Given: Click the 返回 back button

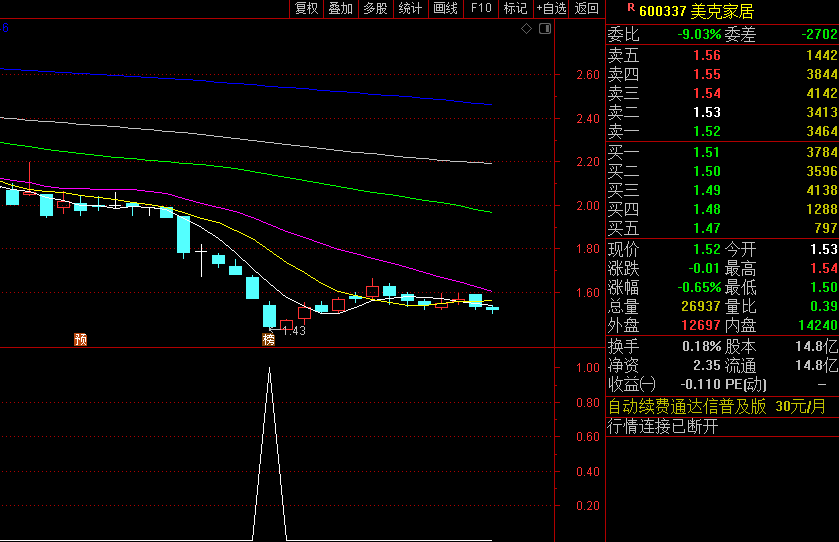Looking at the screenshot, I should point(587,8).
